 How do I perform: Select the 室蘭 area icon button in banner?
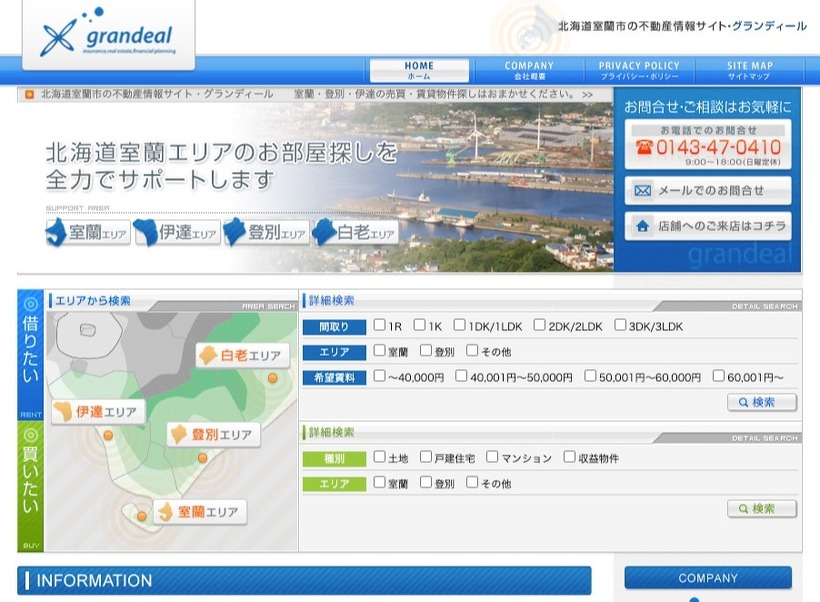point(88,233)
